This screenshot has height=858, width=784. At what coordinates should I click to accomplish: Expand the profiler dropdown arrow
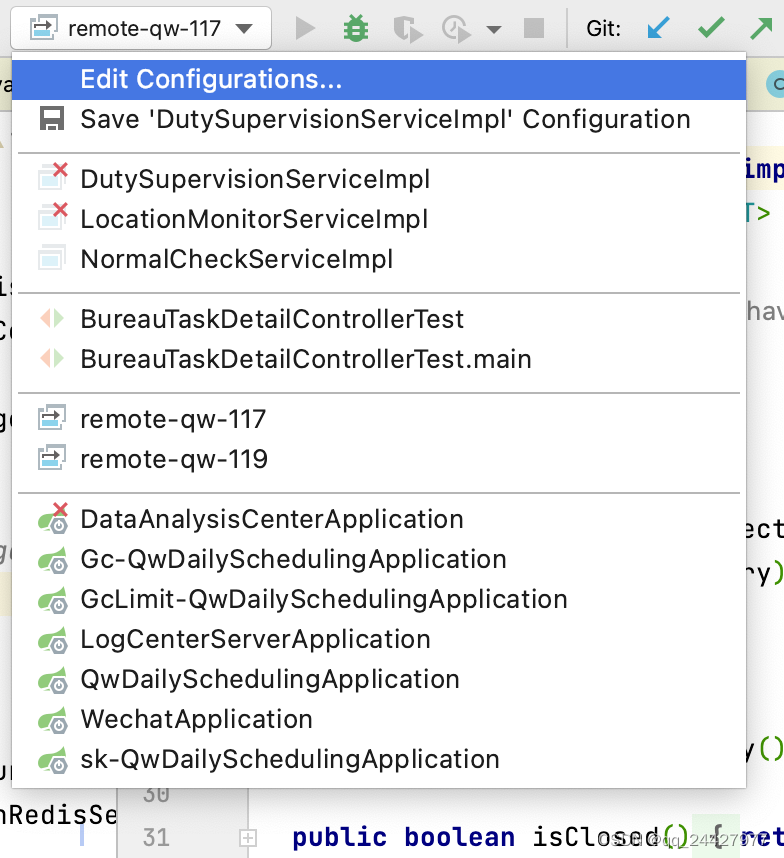[x=493, y=29]
